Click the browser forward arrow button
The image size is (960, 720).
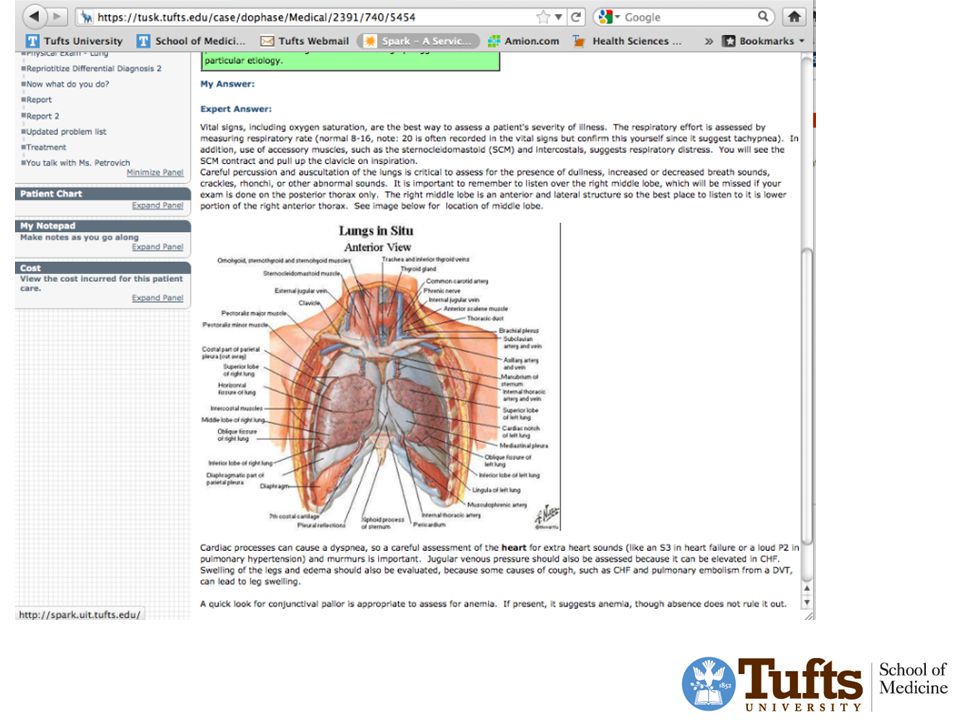click(57, 17)
